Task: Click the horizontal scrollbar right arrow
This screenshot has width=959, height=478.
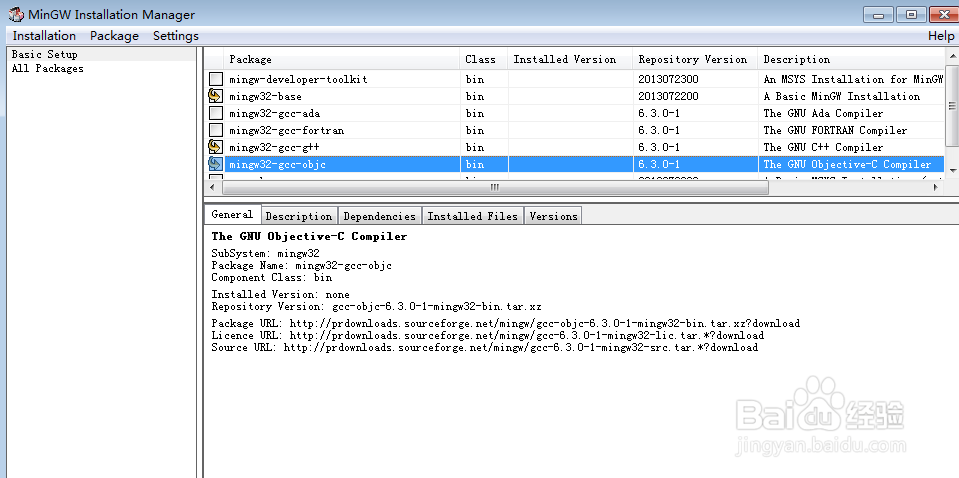Action: (936, 188)
